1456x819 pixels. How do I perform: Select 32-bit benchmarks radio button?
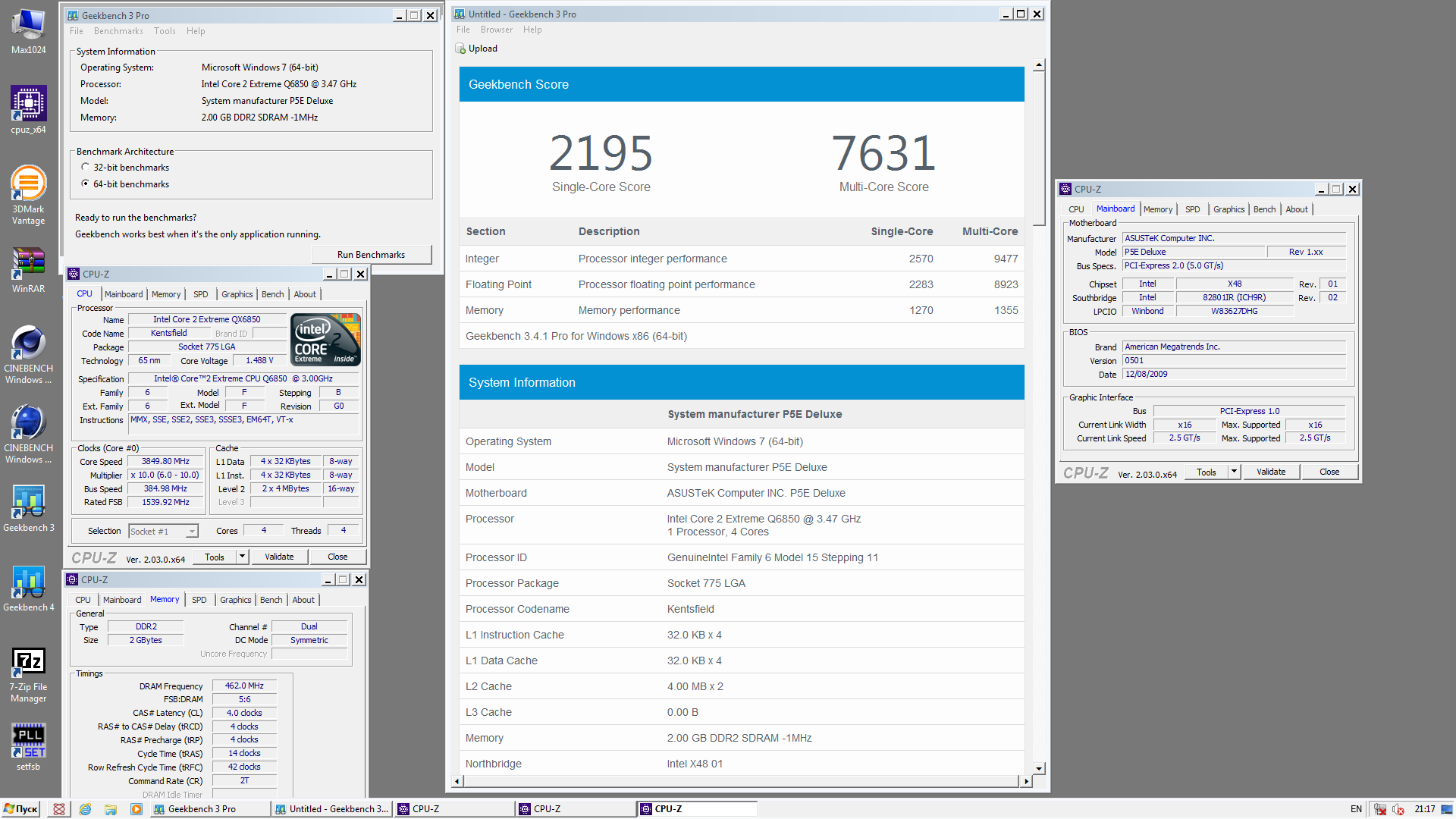click(85, 167)
